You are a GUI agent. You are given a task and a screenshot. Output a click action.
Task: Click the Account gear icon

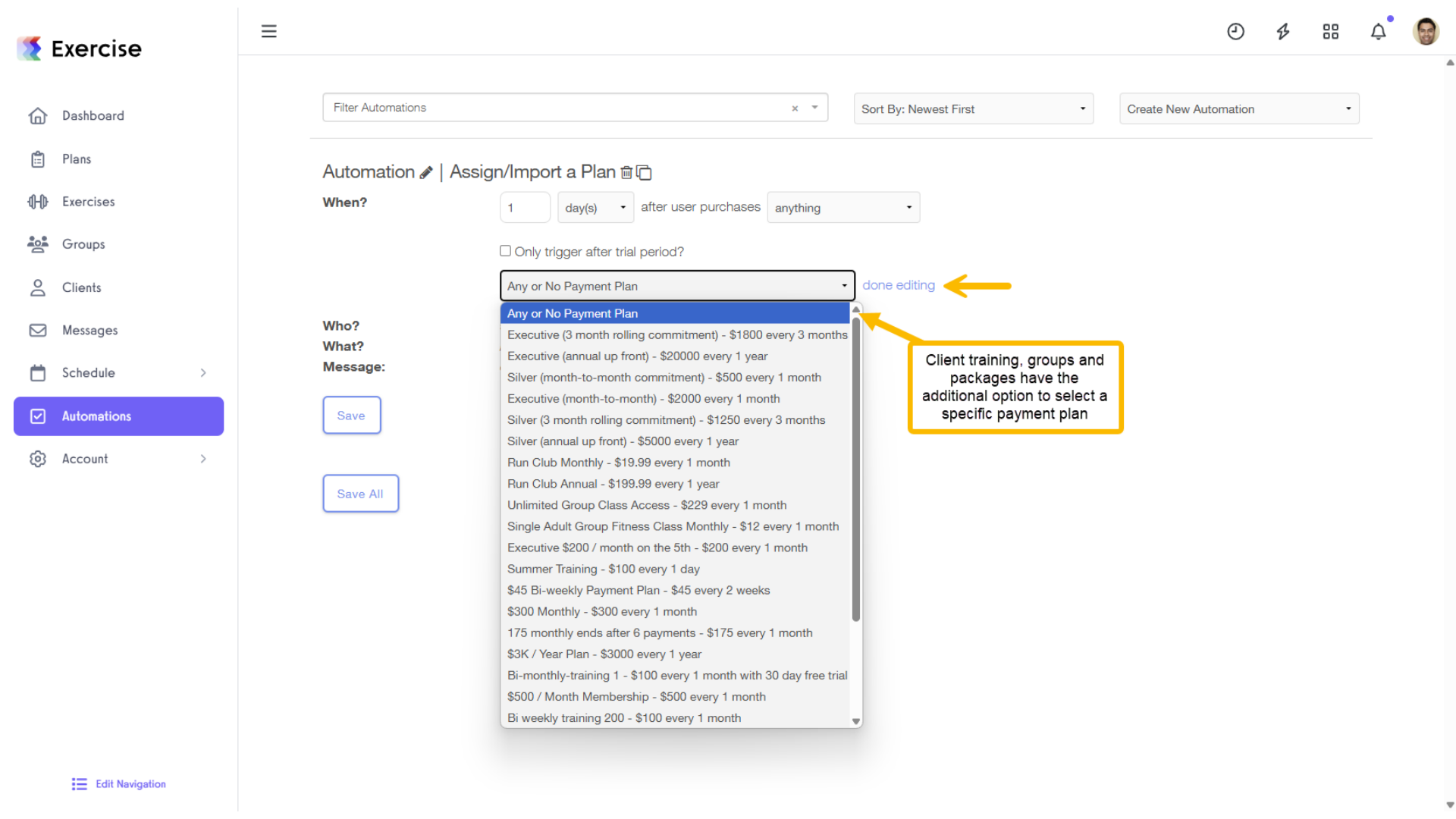coord(38,459)
